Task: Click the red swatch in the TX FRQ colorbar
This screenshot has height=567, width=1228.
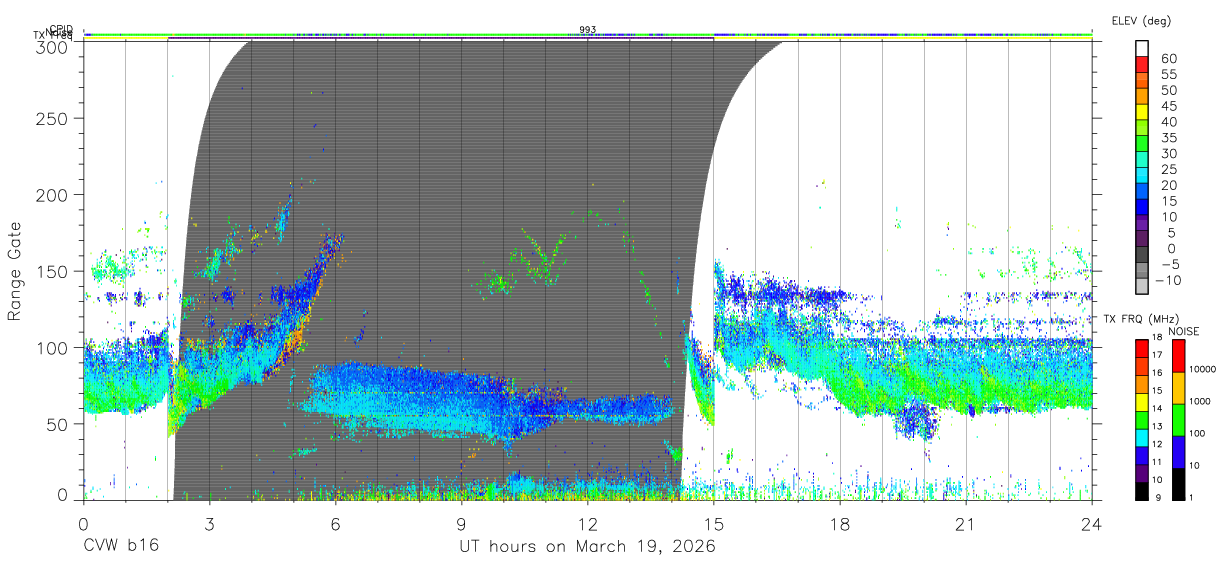Action: pyautogui.click(x=1141, y=347)
